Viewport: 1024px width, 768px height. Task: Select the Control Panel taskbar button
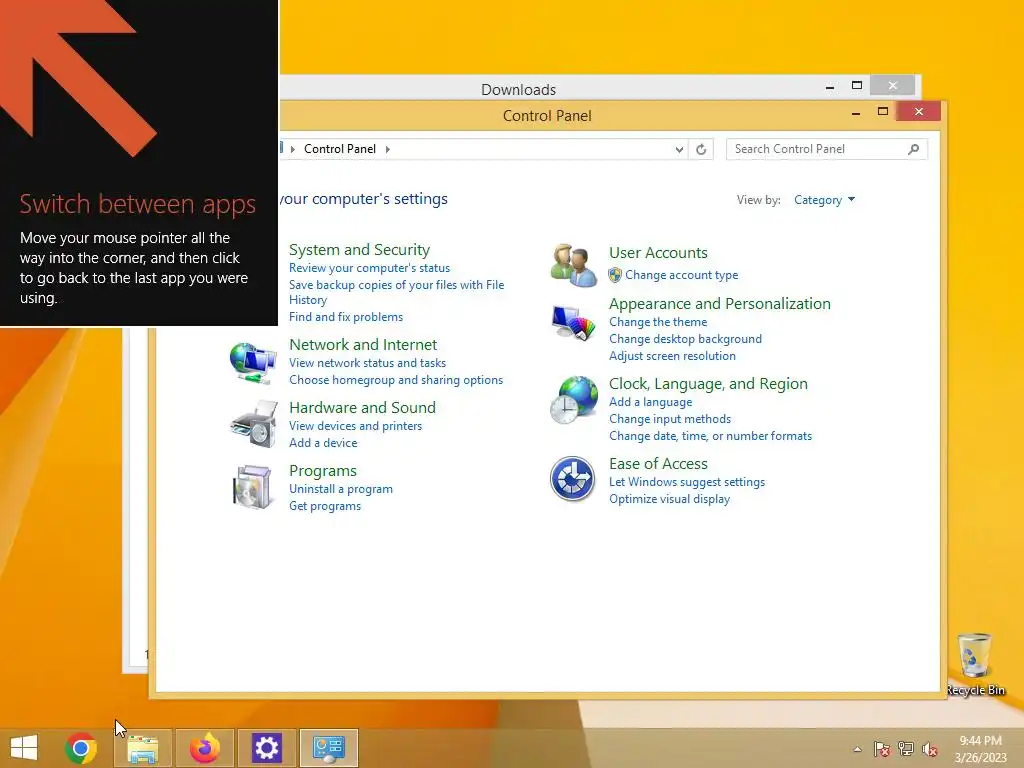coord(328,748)
